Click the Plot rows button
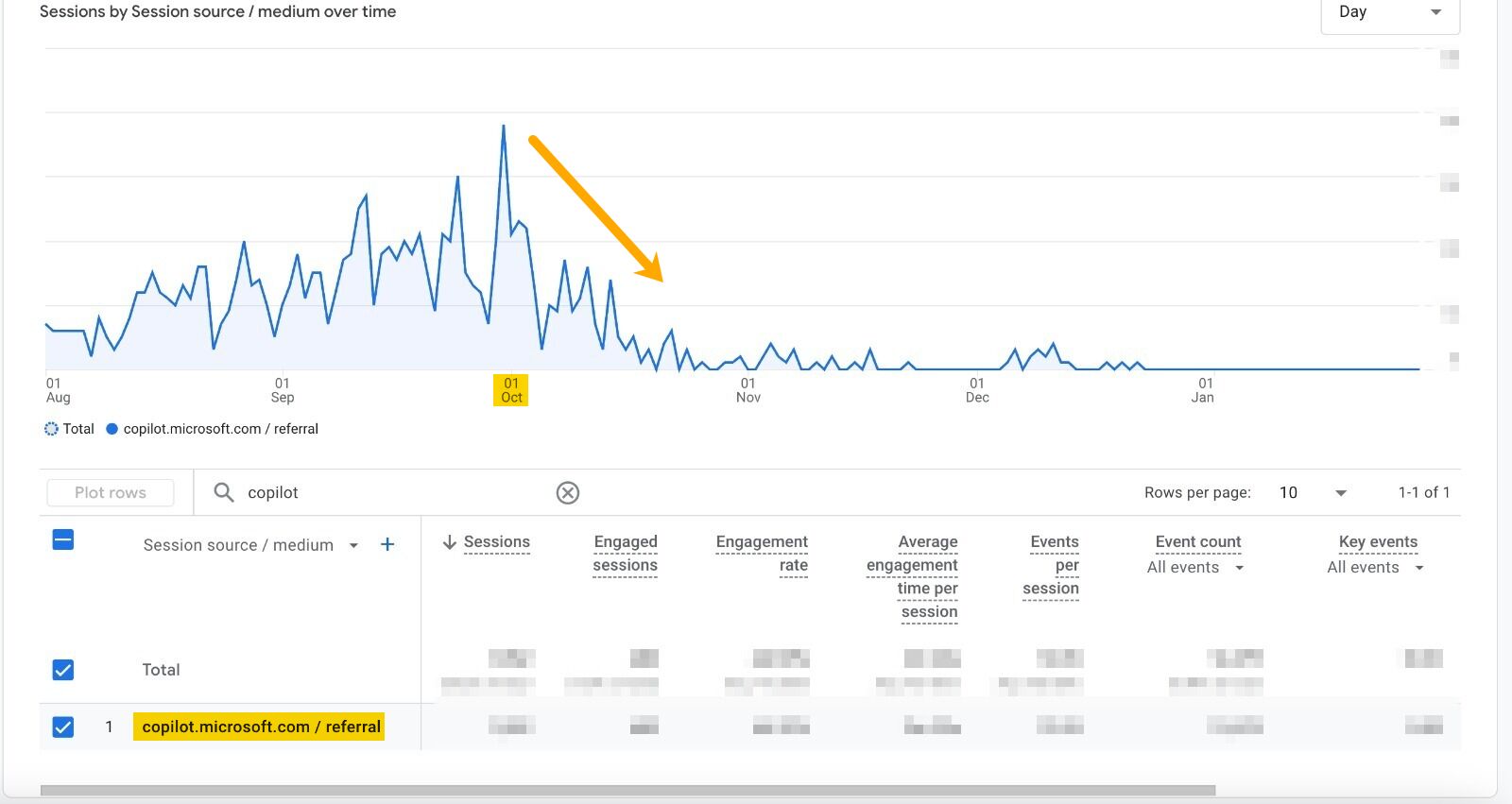This screenshot has height=804, width=1512. click(111, 492)
